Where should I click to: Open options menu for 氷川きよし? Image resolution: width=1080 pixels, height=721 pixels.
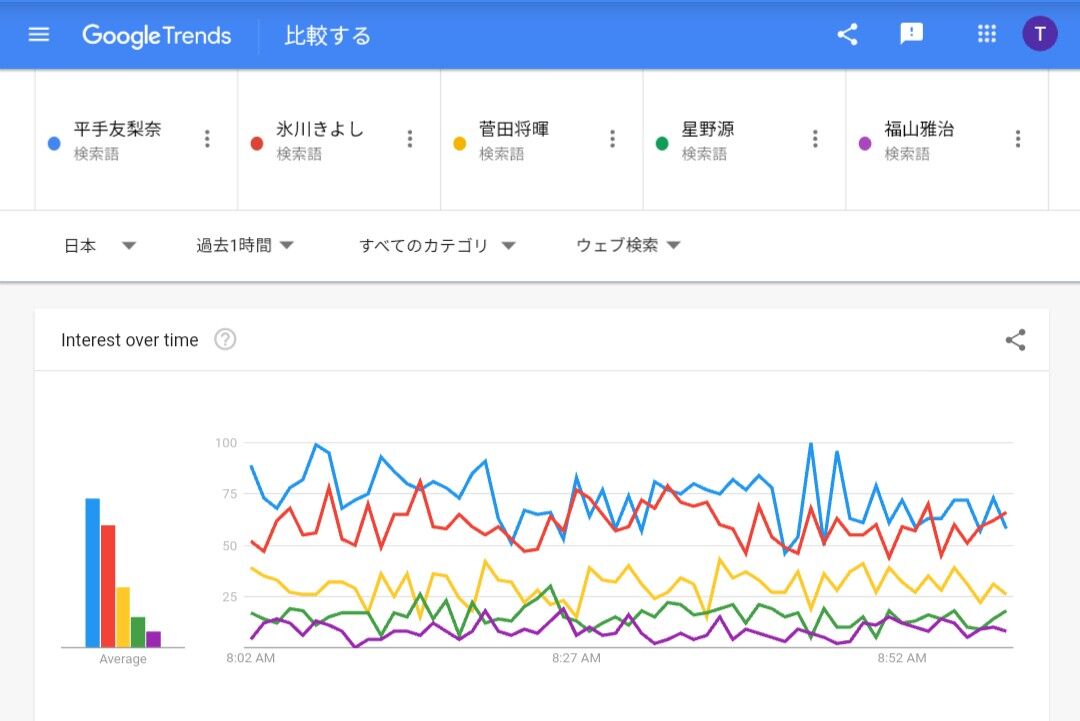click(409, 139)
